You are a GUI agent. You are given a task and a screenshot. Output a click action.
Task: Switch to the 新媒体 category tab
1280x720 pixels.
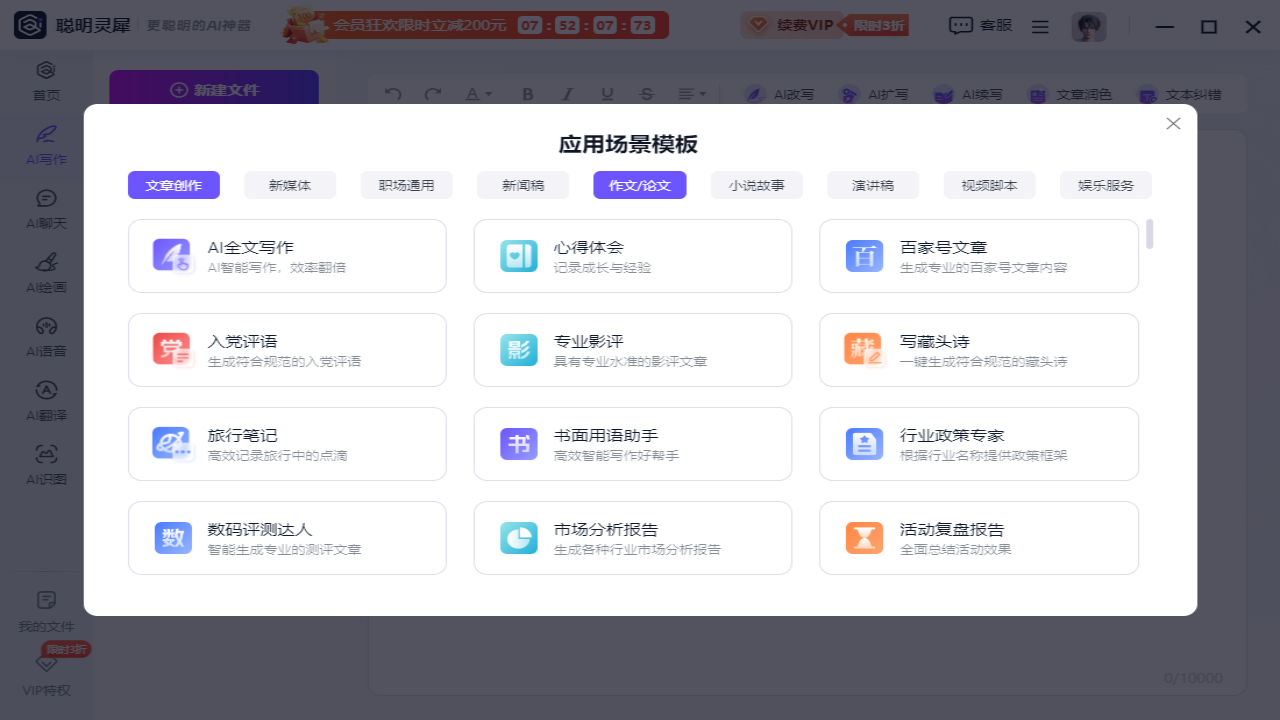pos(290,185)
